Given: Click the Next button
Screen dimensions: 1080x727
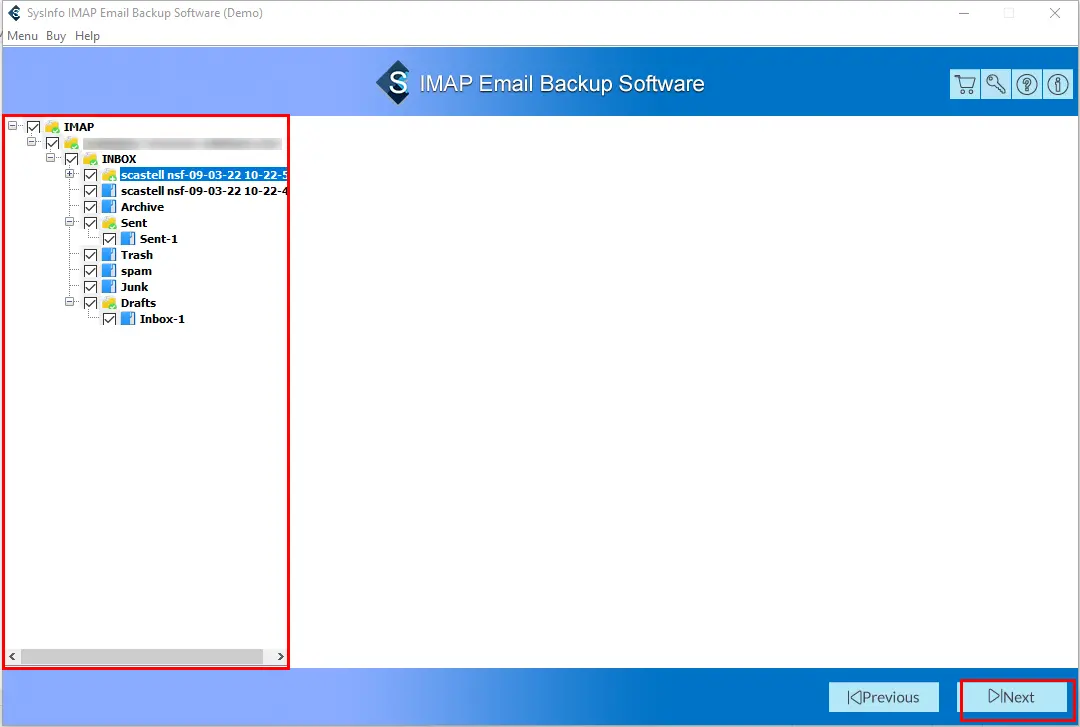Looking at the screenshot, I should coord(1015,697).
